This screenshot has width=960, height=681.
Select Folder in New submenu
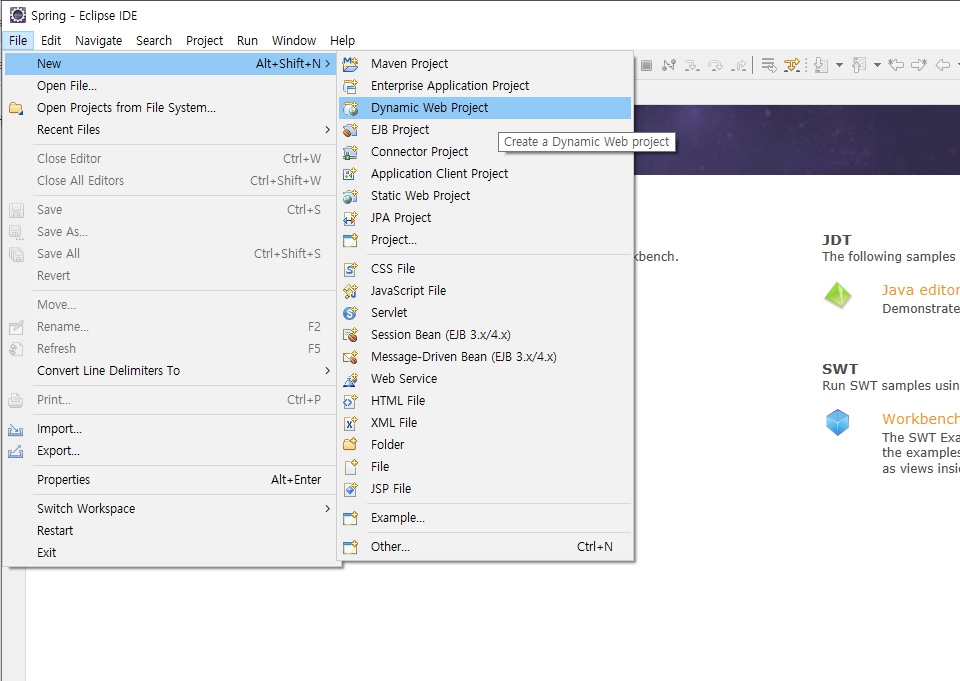tap(485, 445)
